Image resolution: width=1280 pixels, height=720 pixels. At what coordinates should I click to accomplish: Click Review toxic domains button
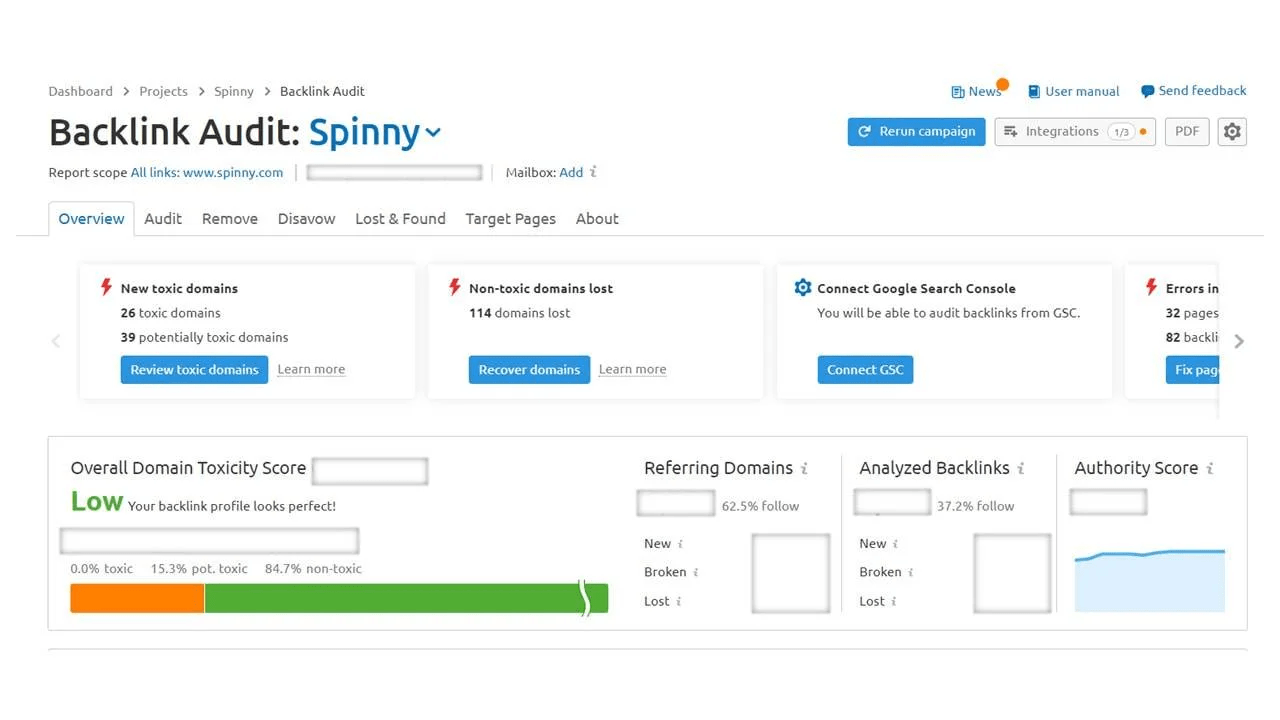pyautogui.click(x=194, y=370)
